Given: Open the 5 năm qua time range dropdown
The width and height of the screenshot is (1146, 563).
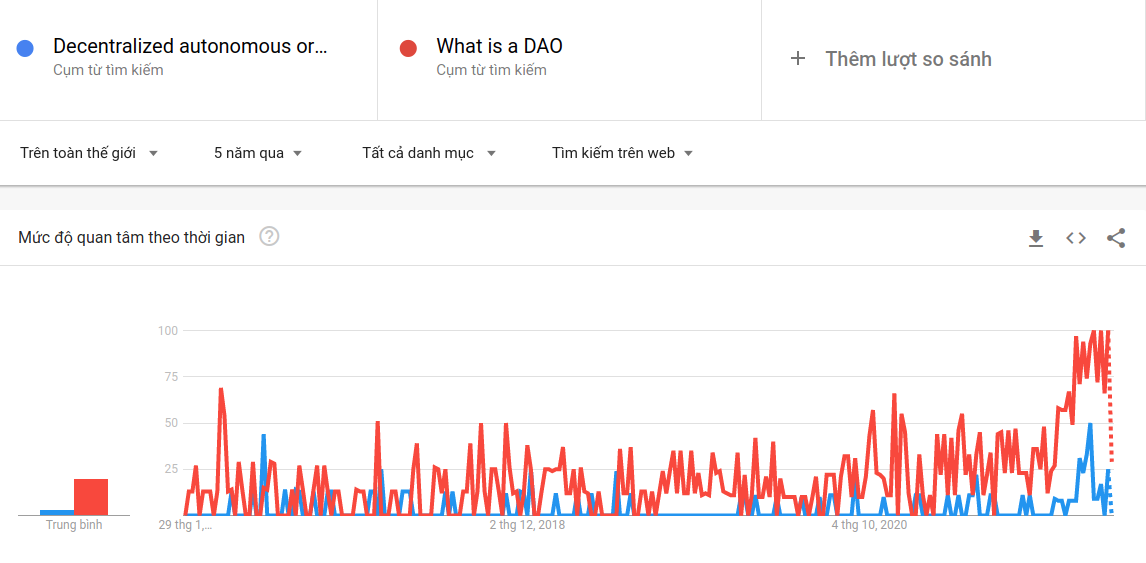Looking at the screenshot, I should click(258, 153).
